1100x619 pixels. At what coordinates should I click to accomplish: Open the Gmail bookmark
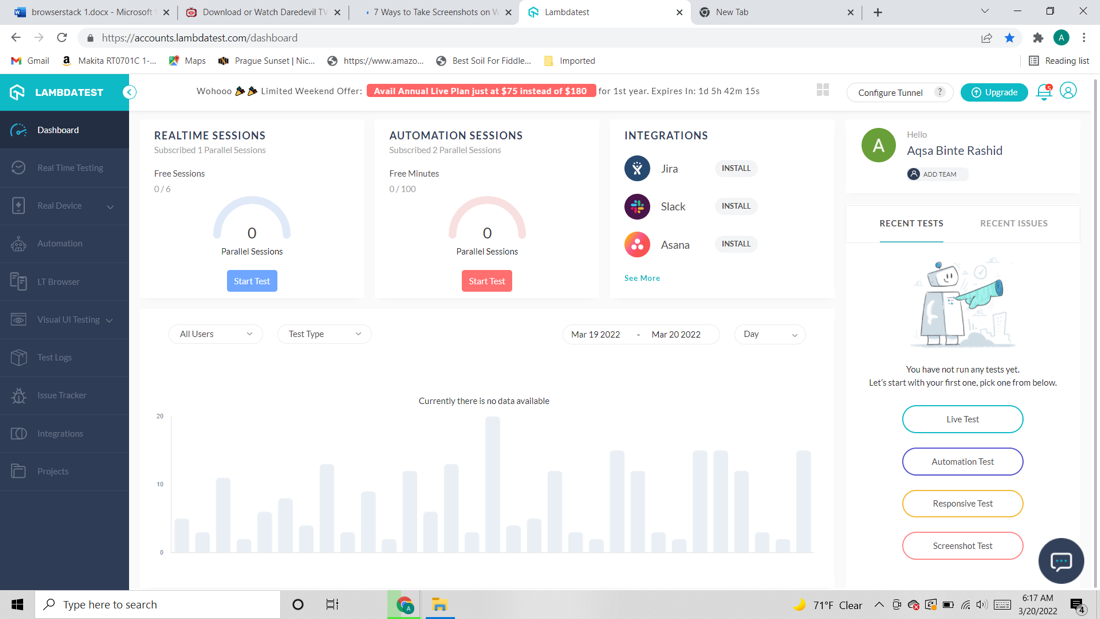pyautogui.click(x=30, y=61)
